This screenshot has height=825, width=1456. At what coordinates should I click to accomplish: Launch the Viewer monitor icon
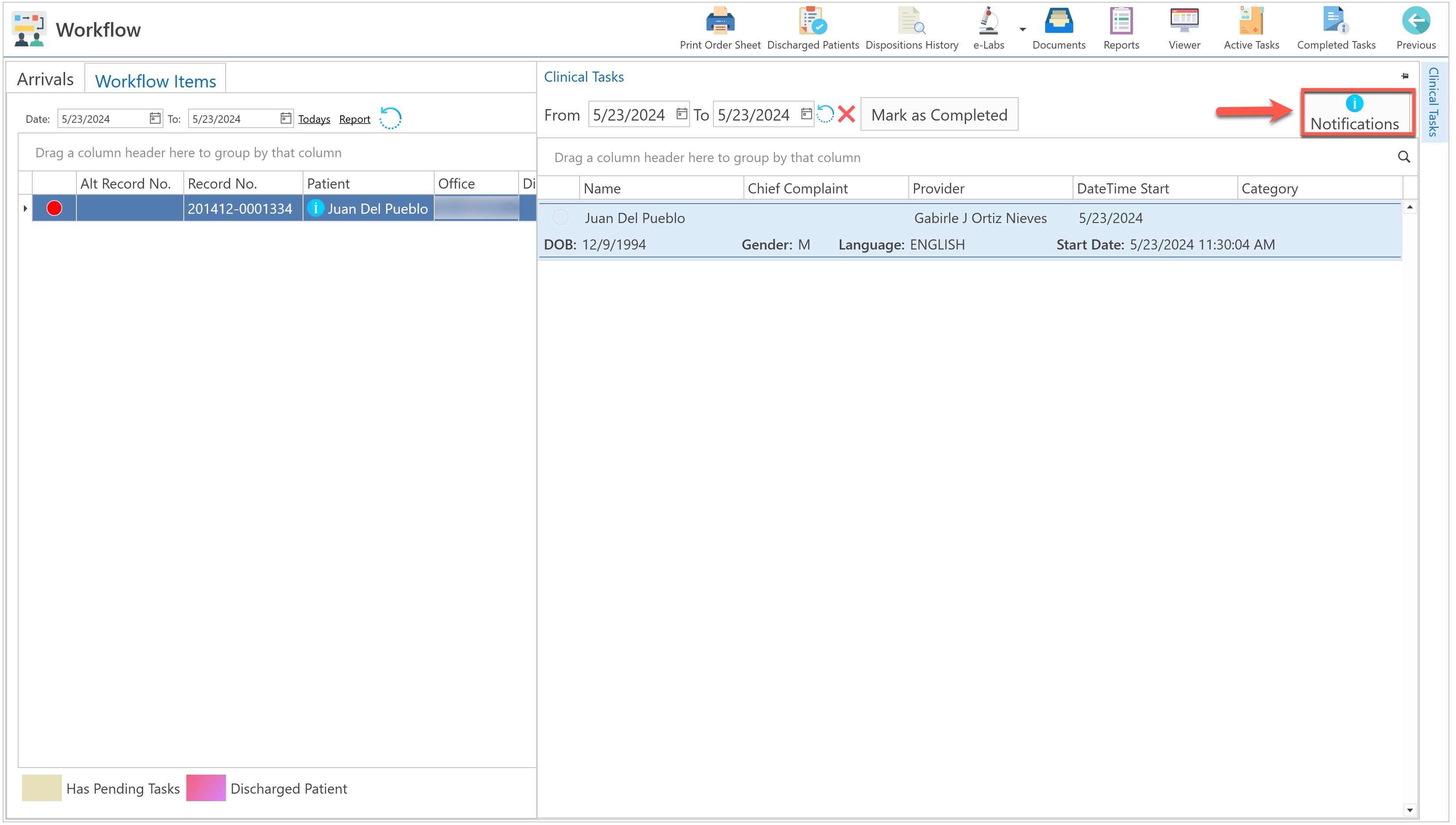[x=1184, y=22]
